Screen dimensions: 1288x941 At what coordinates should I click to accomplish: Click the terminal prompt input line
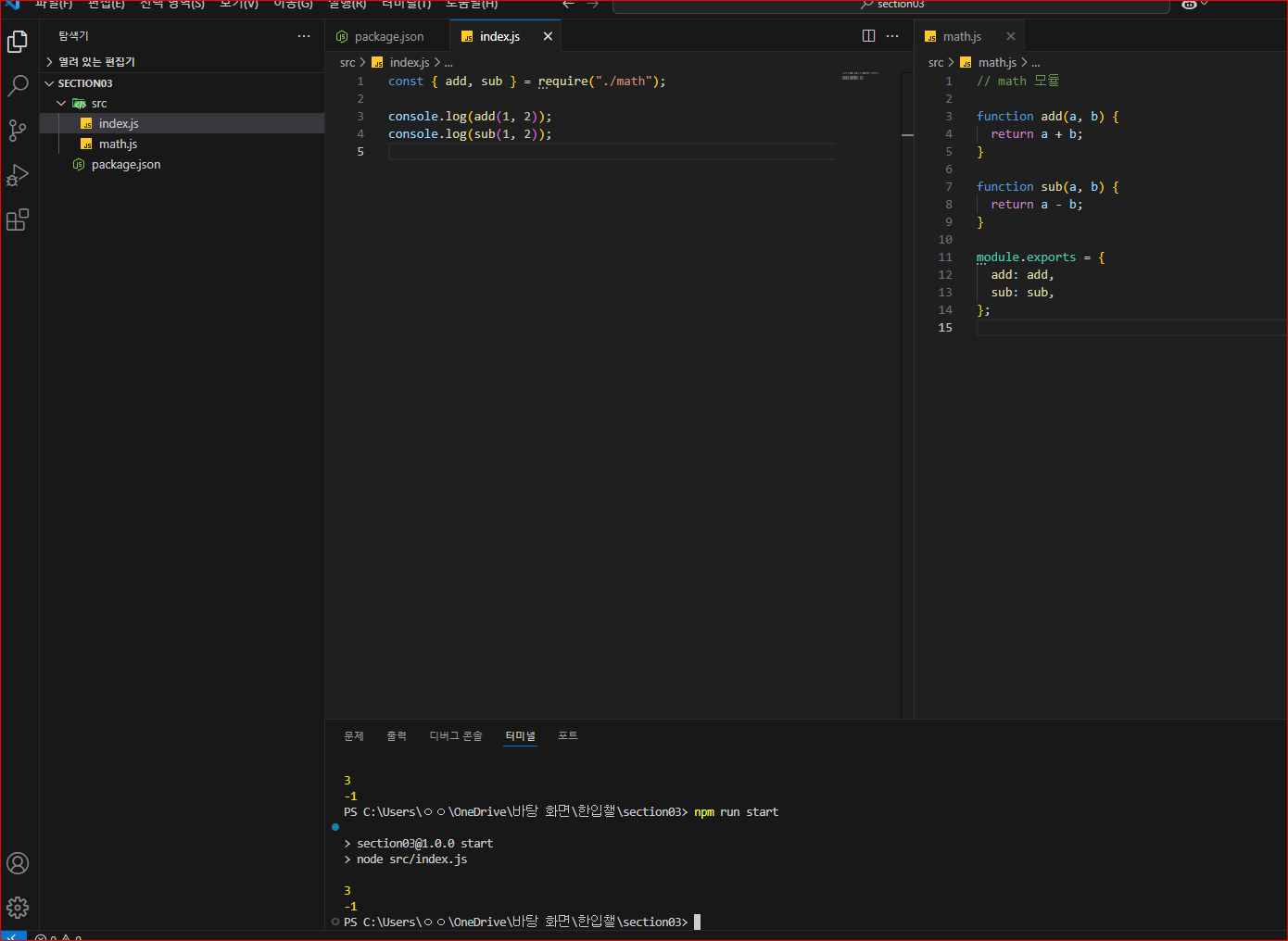(522, 922)
